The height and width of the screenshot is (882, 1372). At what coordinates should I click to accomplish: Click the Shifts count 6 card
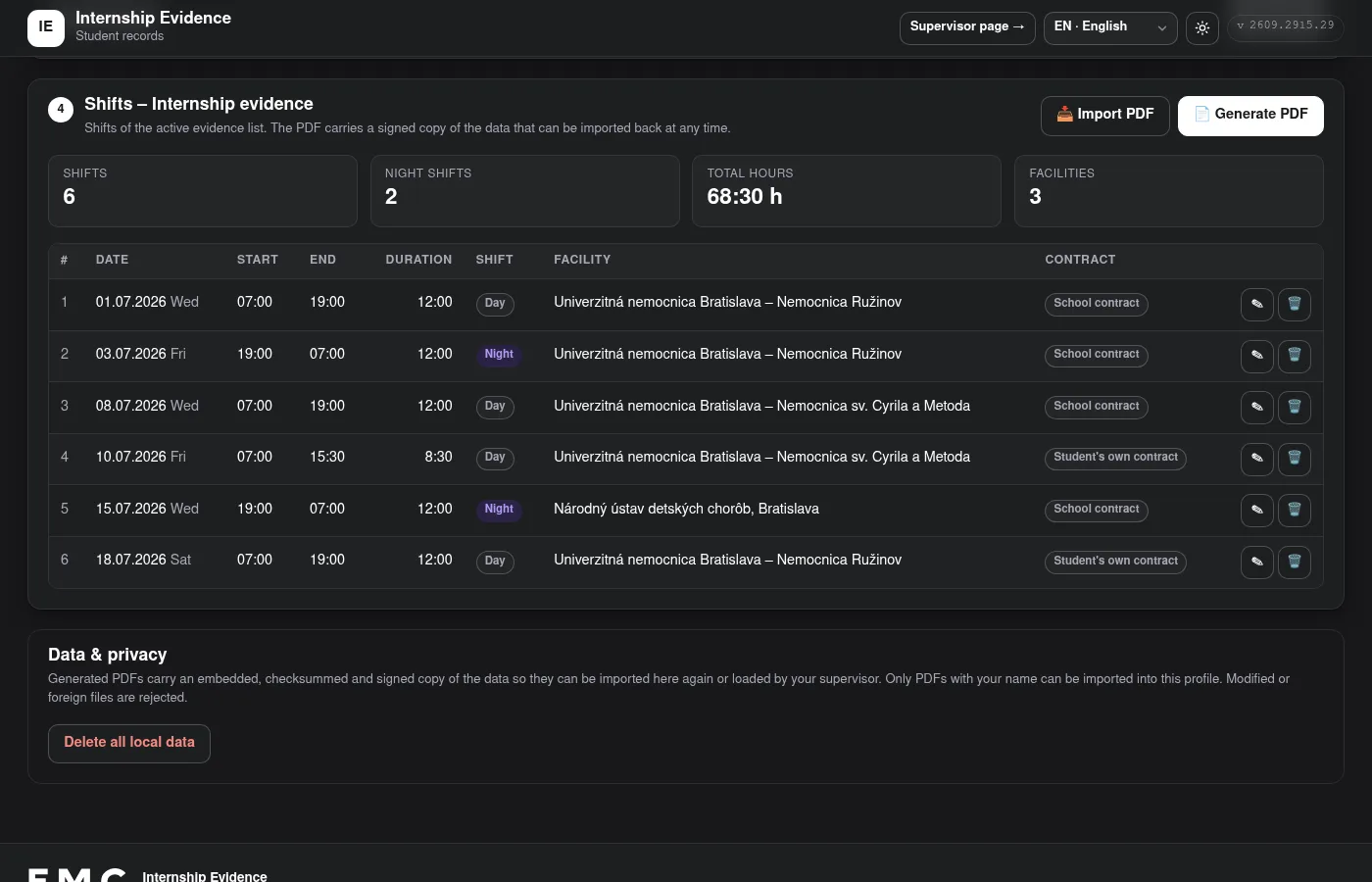[x=203, y=190]
